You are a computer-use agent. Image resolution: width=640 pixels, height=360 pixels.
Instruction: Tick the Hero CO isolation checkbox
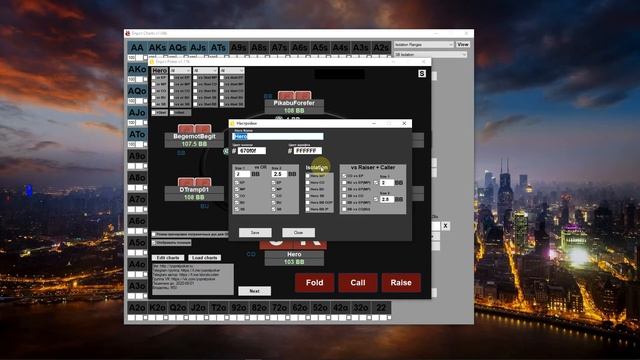tap(308, 182)
